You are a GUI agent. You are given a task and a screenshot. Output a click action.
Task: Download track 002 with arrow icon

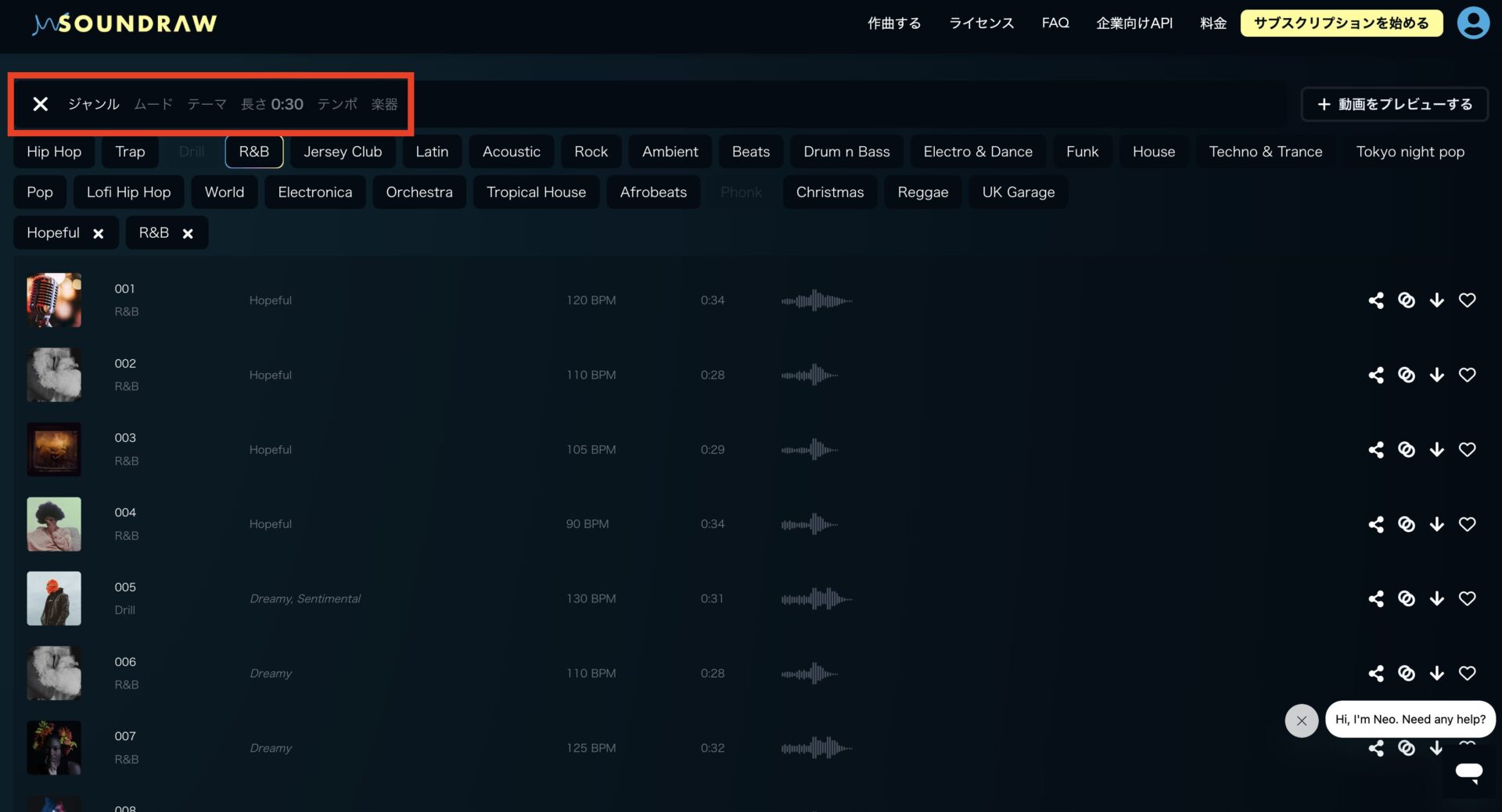(x=1436, y=375)
